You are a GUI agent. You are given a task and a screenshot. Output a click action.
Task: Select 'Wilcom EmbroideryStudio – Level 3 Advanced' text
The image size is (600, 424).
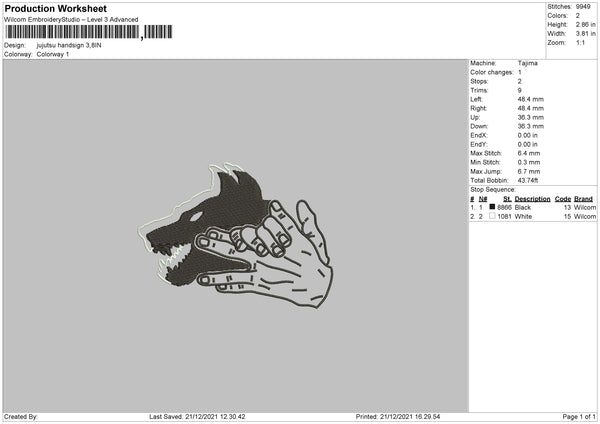click(x=71, y=20)
